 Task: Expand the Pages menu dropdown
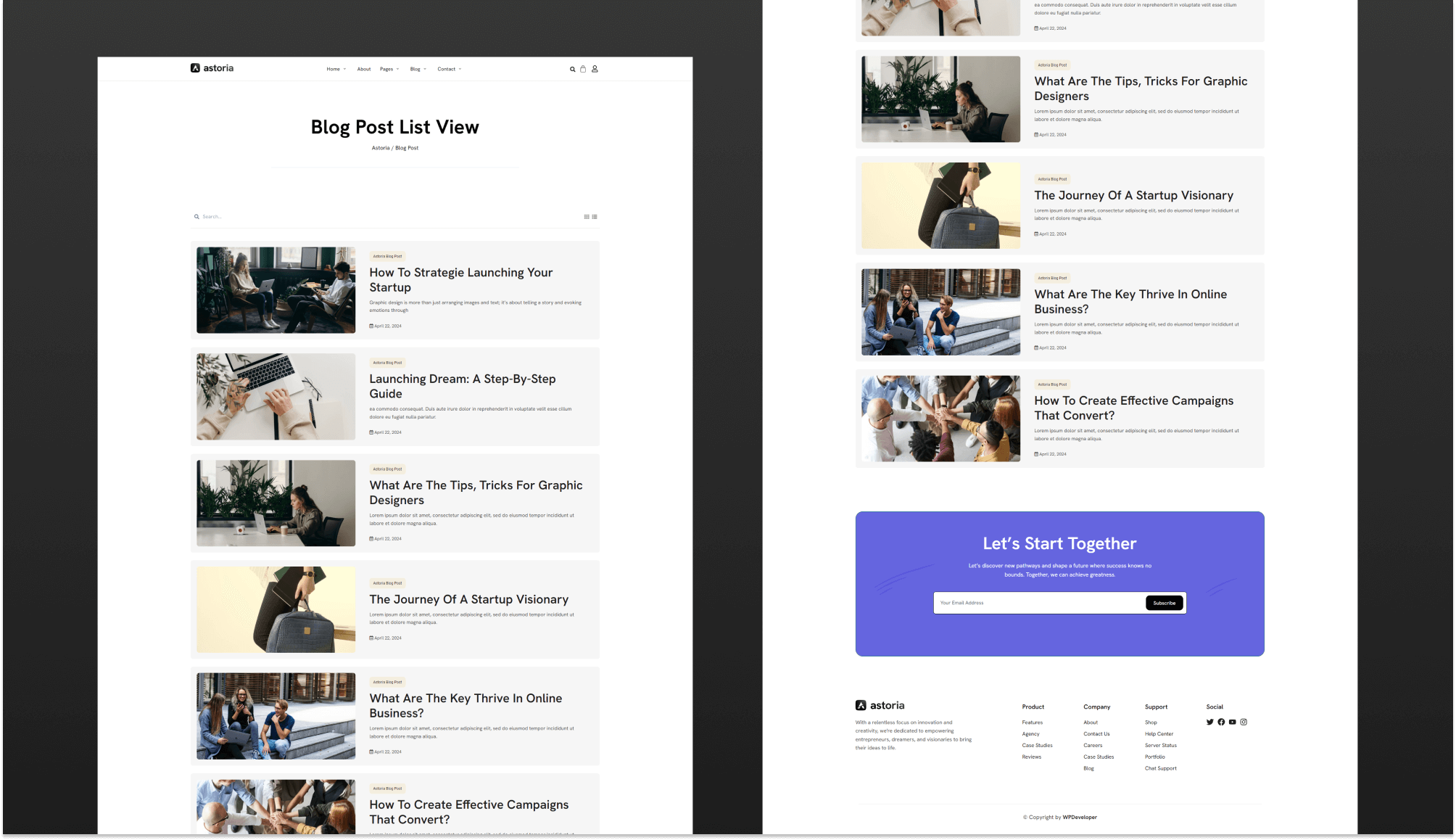point(389,70)
